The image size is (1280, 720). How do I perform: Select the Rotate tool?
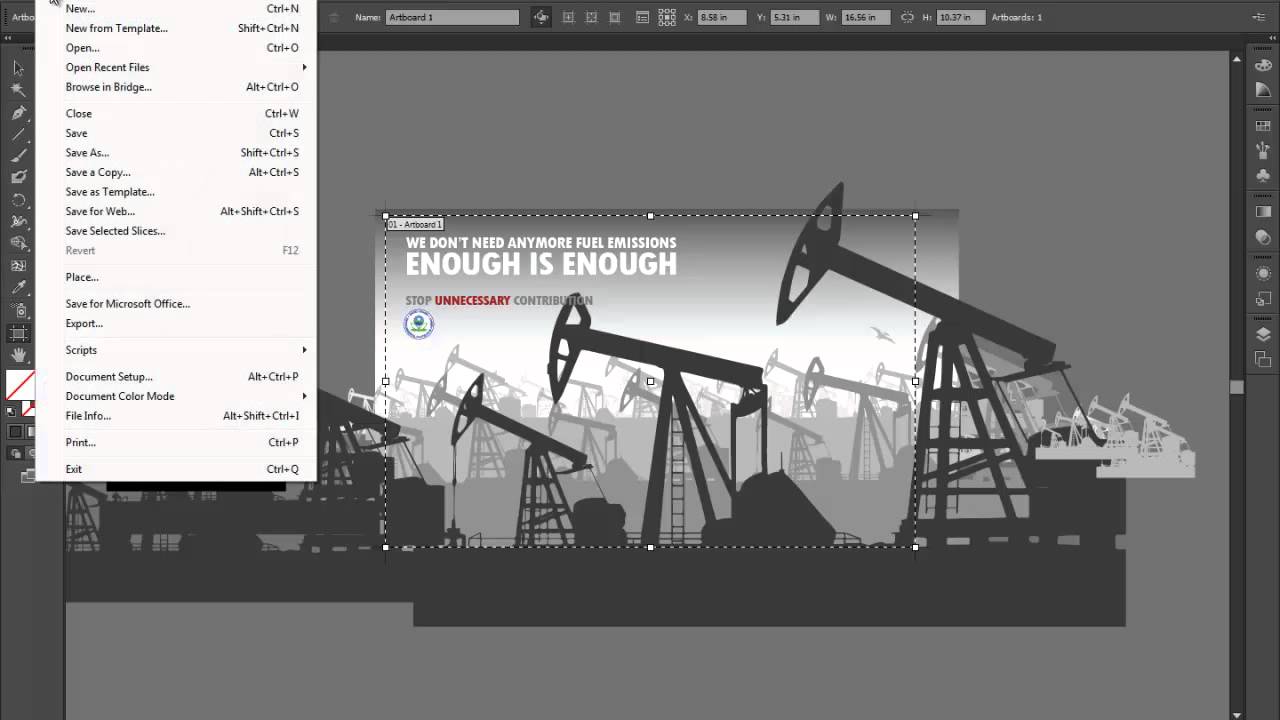click(18, 200)
